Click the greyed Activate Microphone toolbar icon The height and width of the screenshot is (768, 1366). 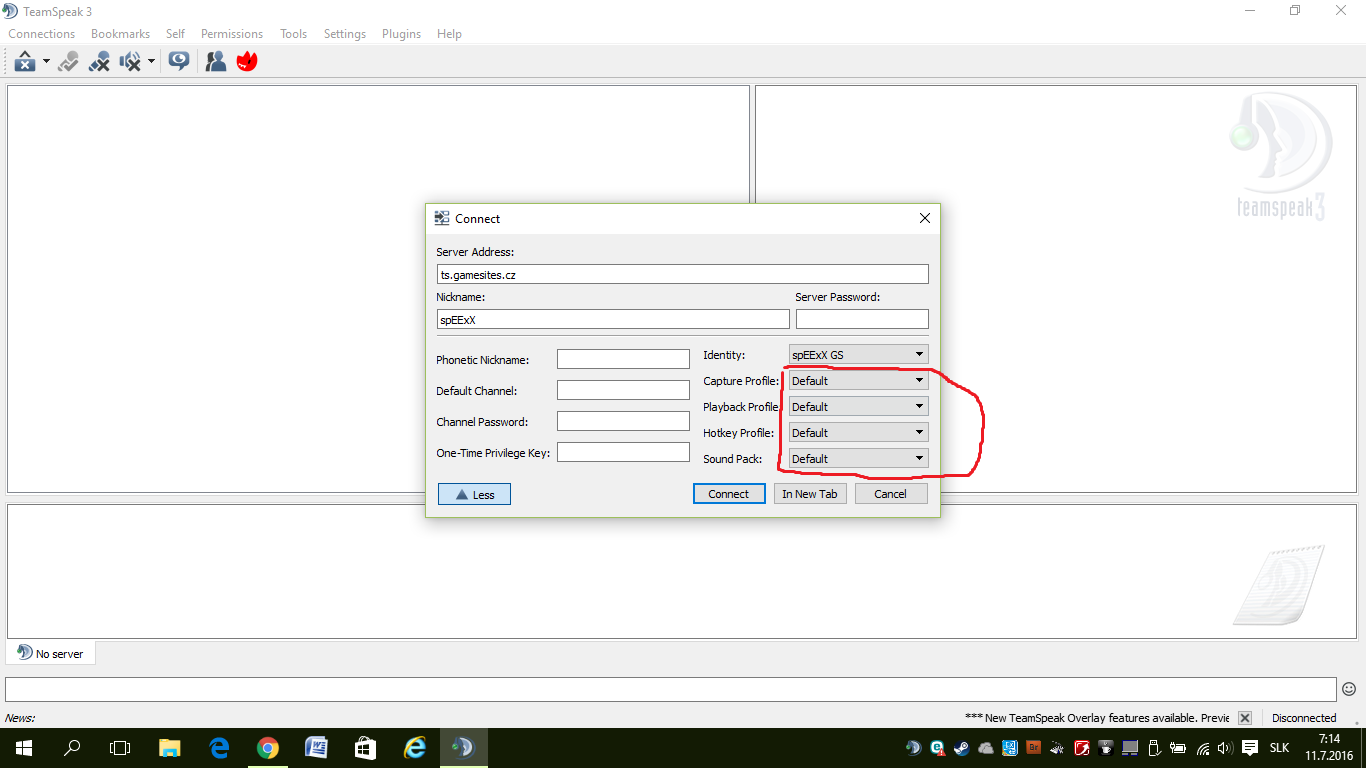tap(68, 62)
